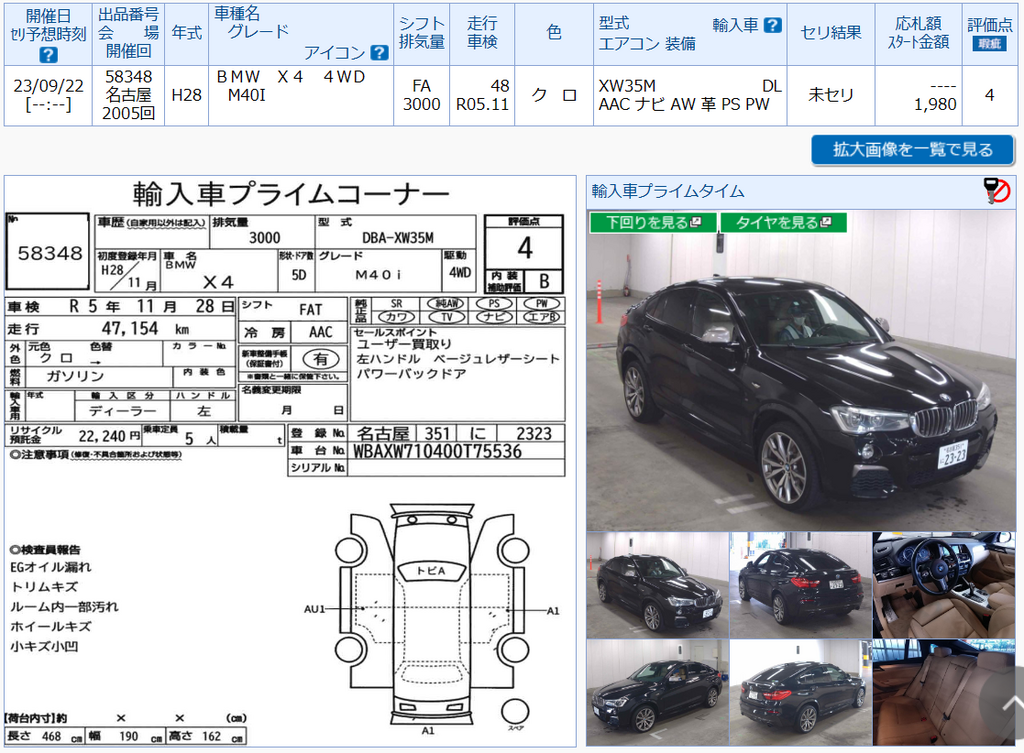
Task: Open 拡大画像を一覧で見る enlarged image list
Action: pyautogui.click(x=912, y=150)
